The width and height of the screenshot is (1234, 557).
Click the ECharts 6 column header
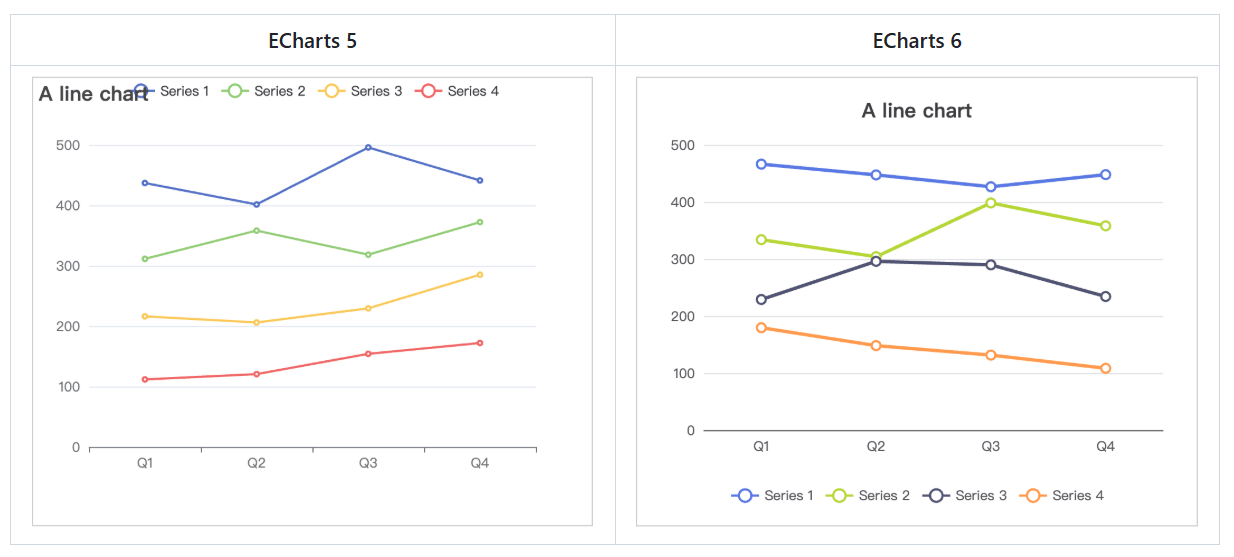pyautogui.click(x=917, y=41)
